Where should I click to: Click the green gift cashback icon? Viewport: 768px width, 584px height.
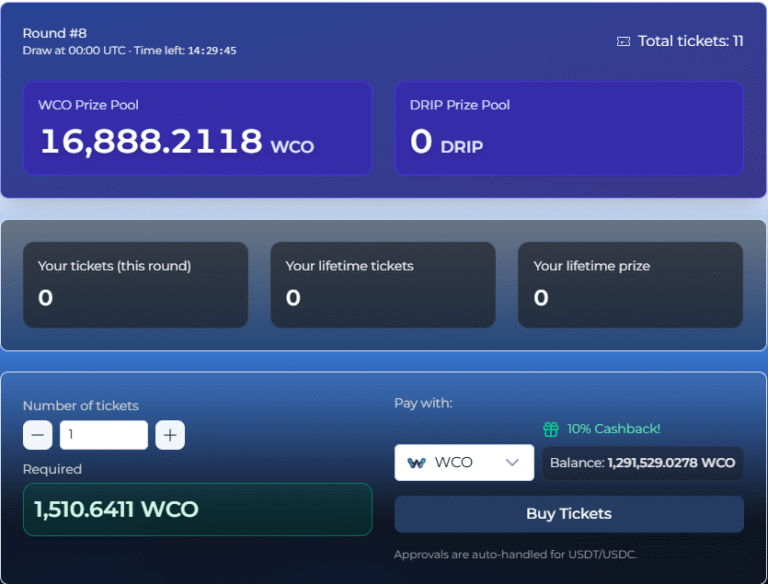click(551, 429)
